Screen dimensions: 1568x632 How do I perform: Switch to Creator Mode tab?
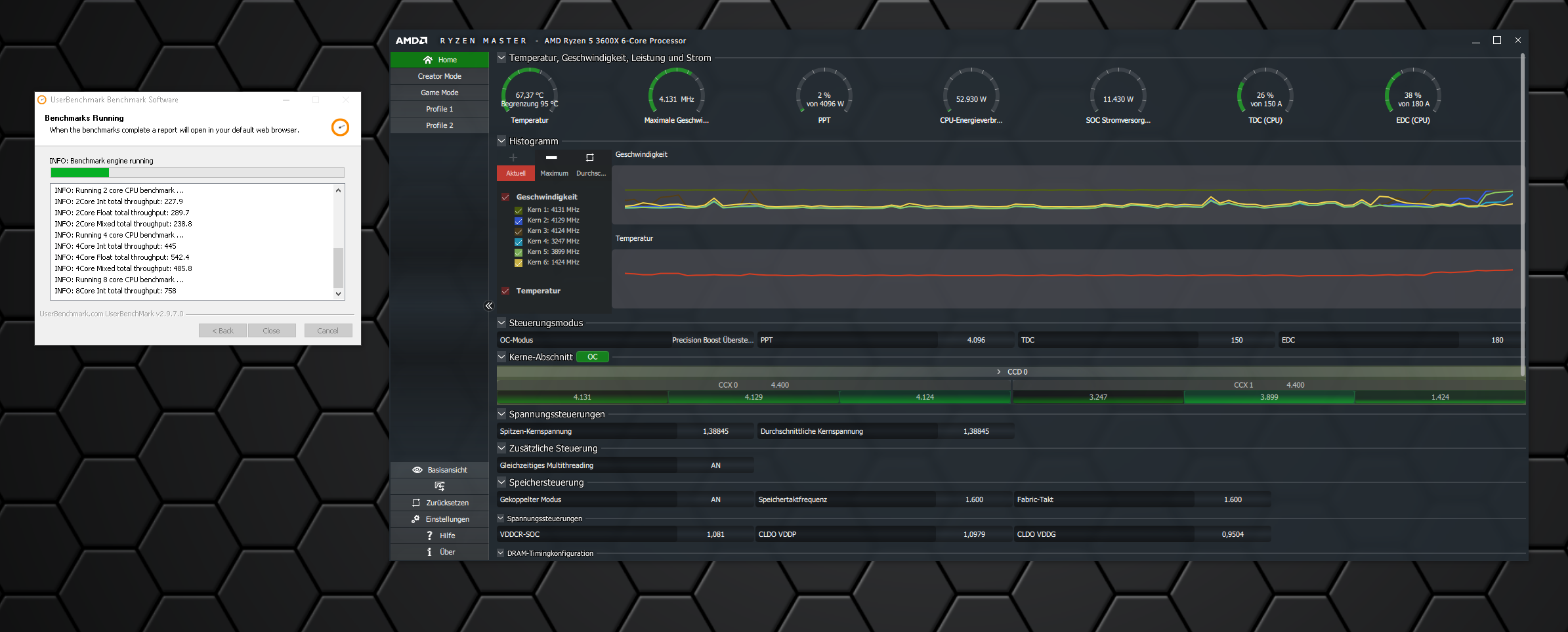click(440, 76)
